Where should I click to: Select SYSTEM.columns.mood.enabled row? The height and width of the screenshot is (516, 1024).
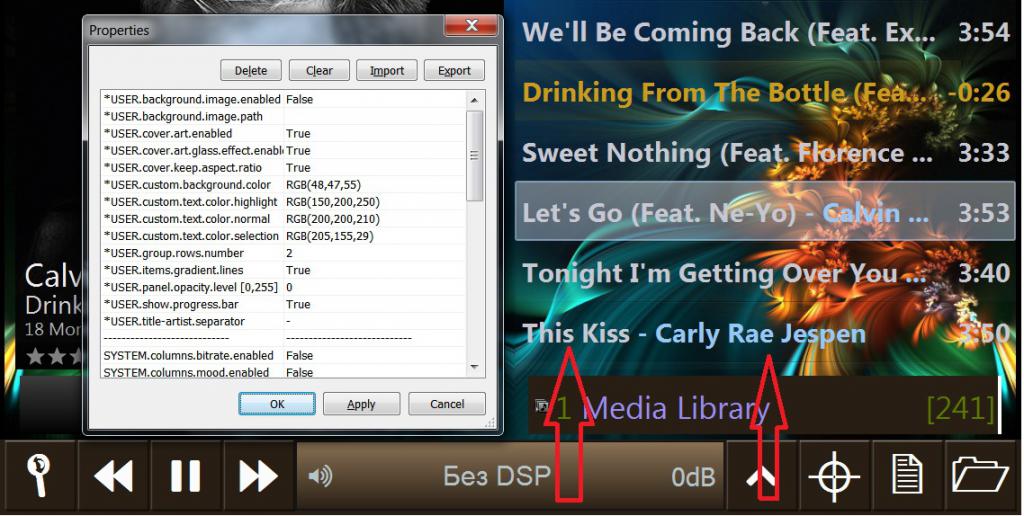[x=283, y=372]
